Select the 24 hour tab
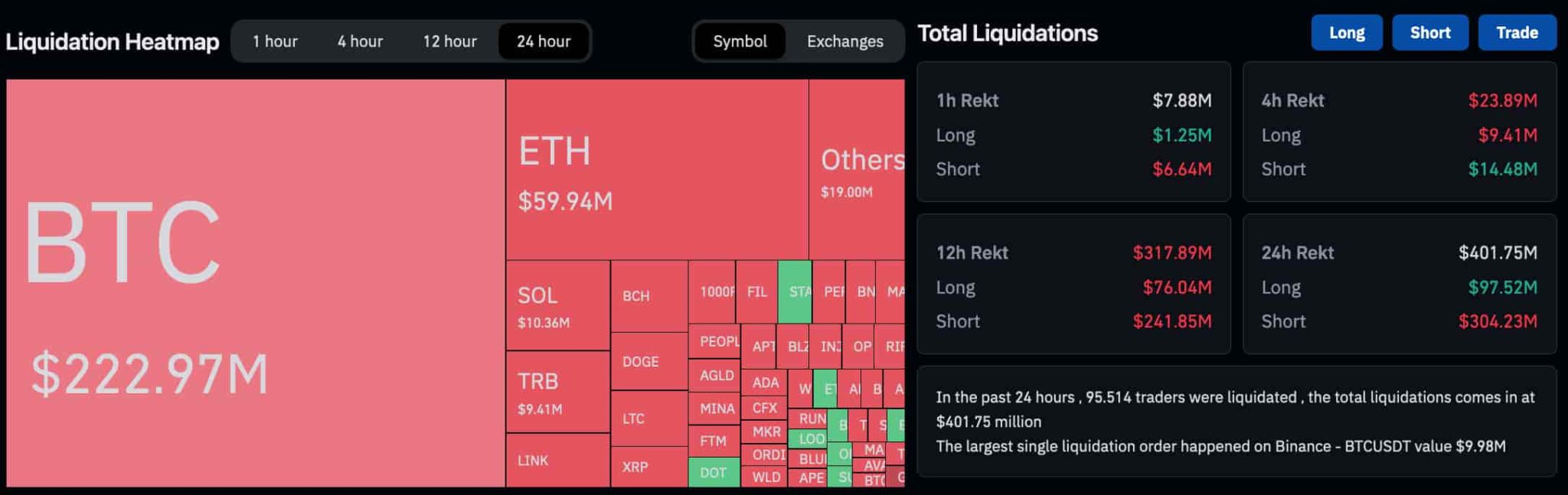The image size is (1568, 495). coord(544,41)
